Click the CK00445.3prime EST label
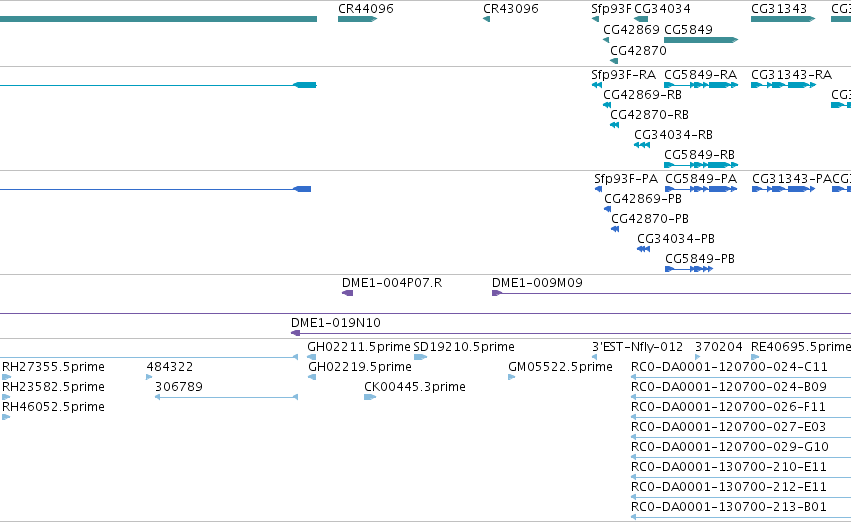The width and height of the screenshot is (851, 522). coord(415,387)
